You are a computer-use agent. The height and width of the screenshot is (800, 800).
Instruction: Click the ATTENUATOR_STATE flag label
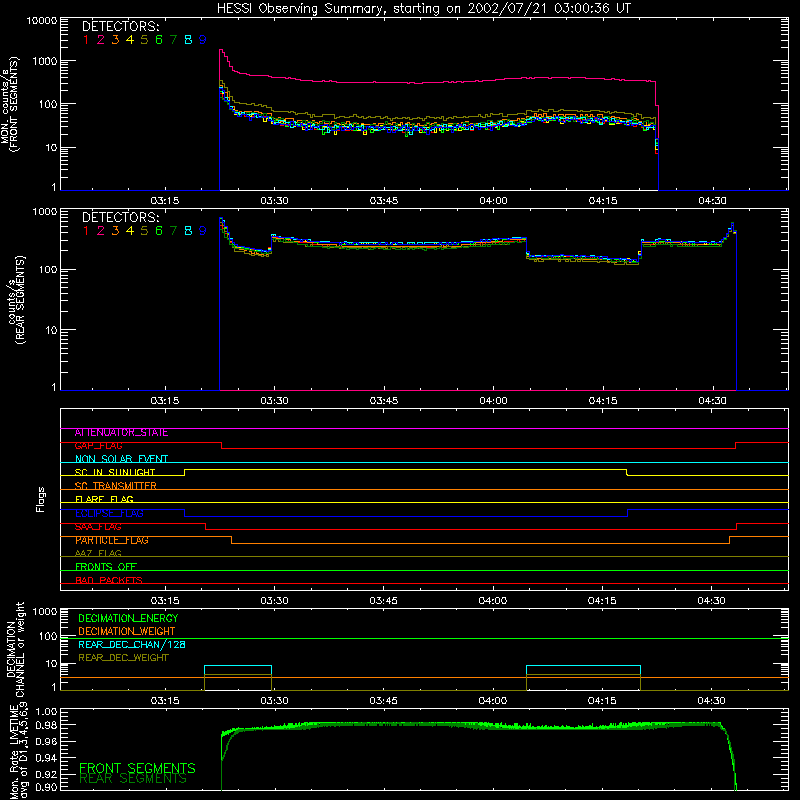(121, 433)
